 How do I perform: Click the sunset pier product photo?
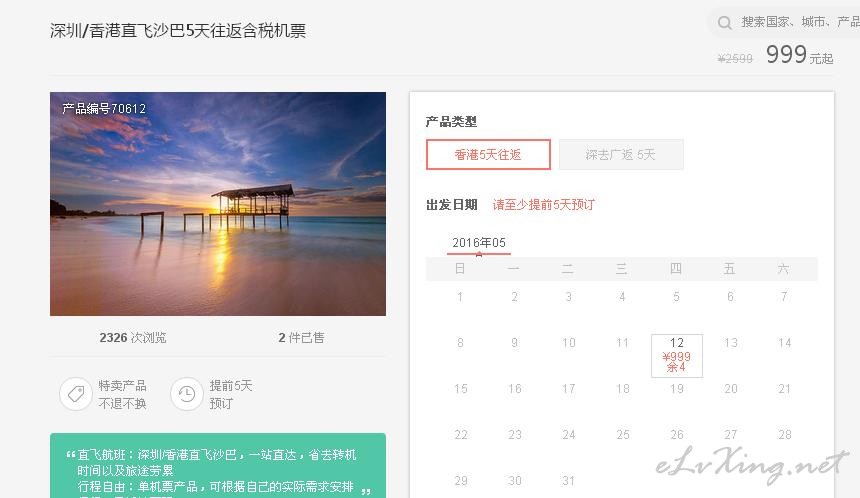(x=218, y=204)
